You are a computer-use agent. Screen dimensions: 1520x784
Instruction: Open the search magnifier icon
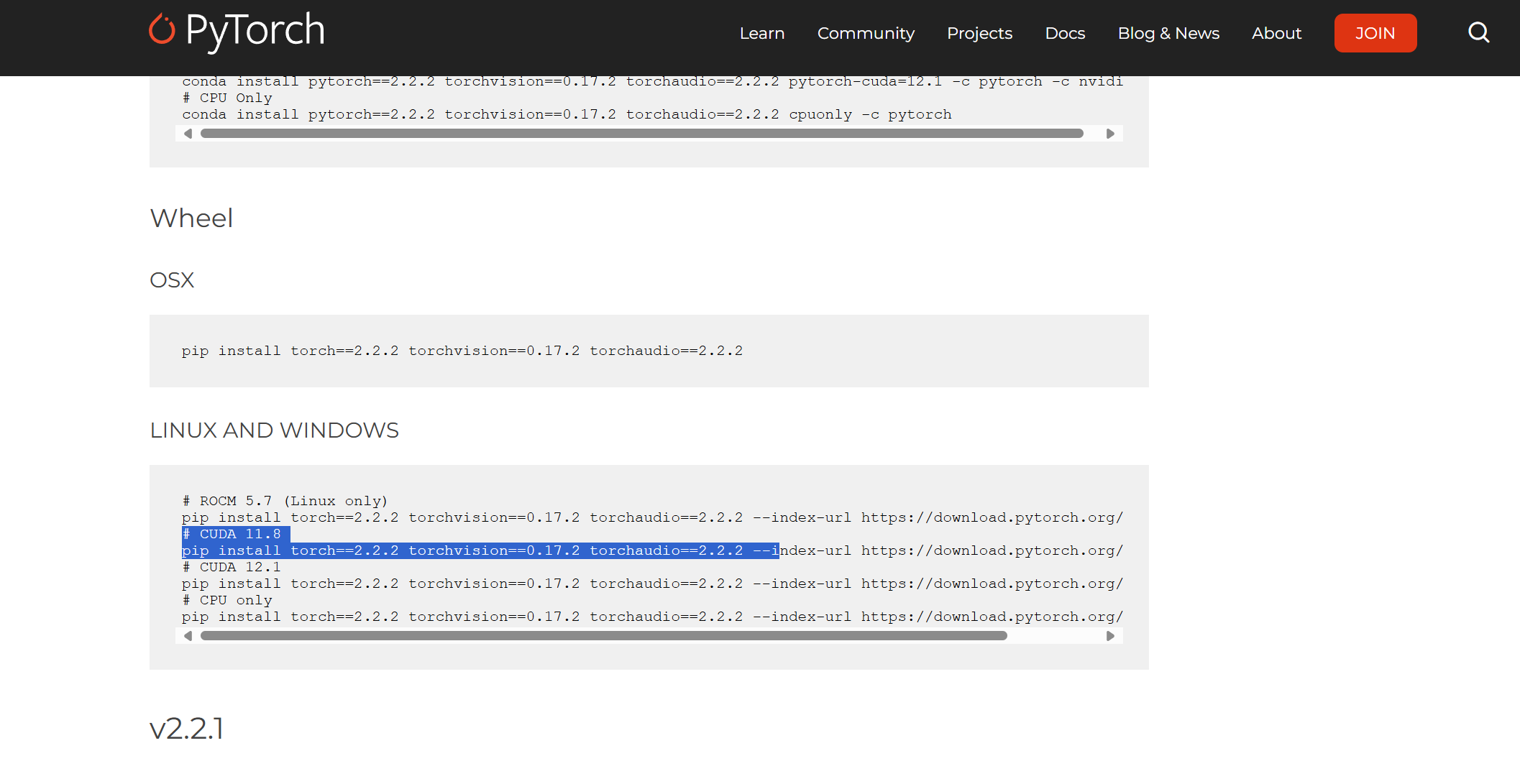point(1478,32)
